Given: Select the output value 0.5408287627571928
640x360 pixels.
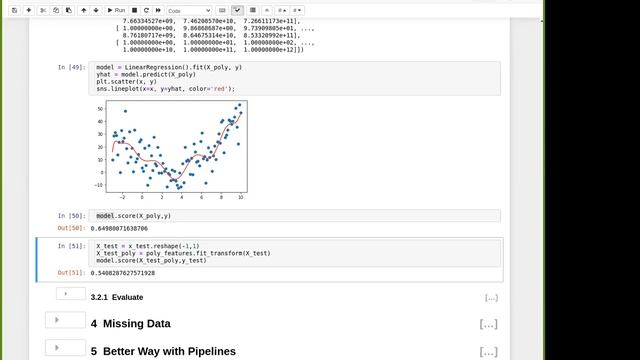Looking at the screenshot, I should click(x=122, y=273).
